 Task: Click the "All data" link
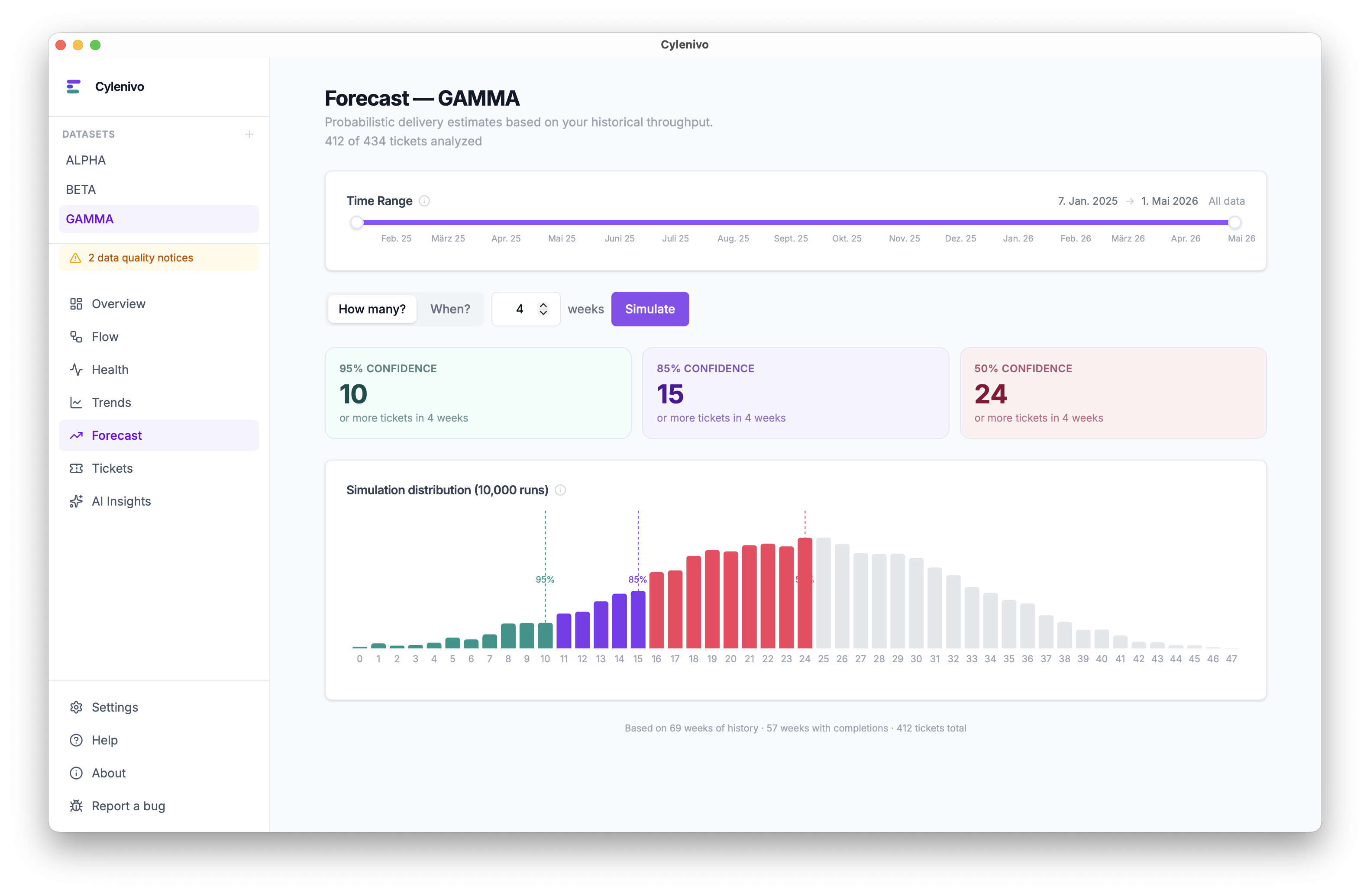click(1226, 201)
